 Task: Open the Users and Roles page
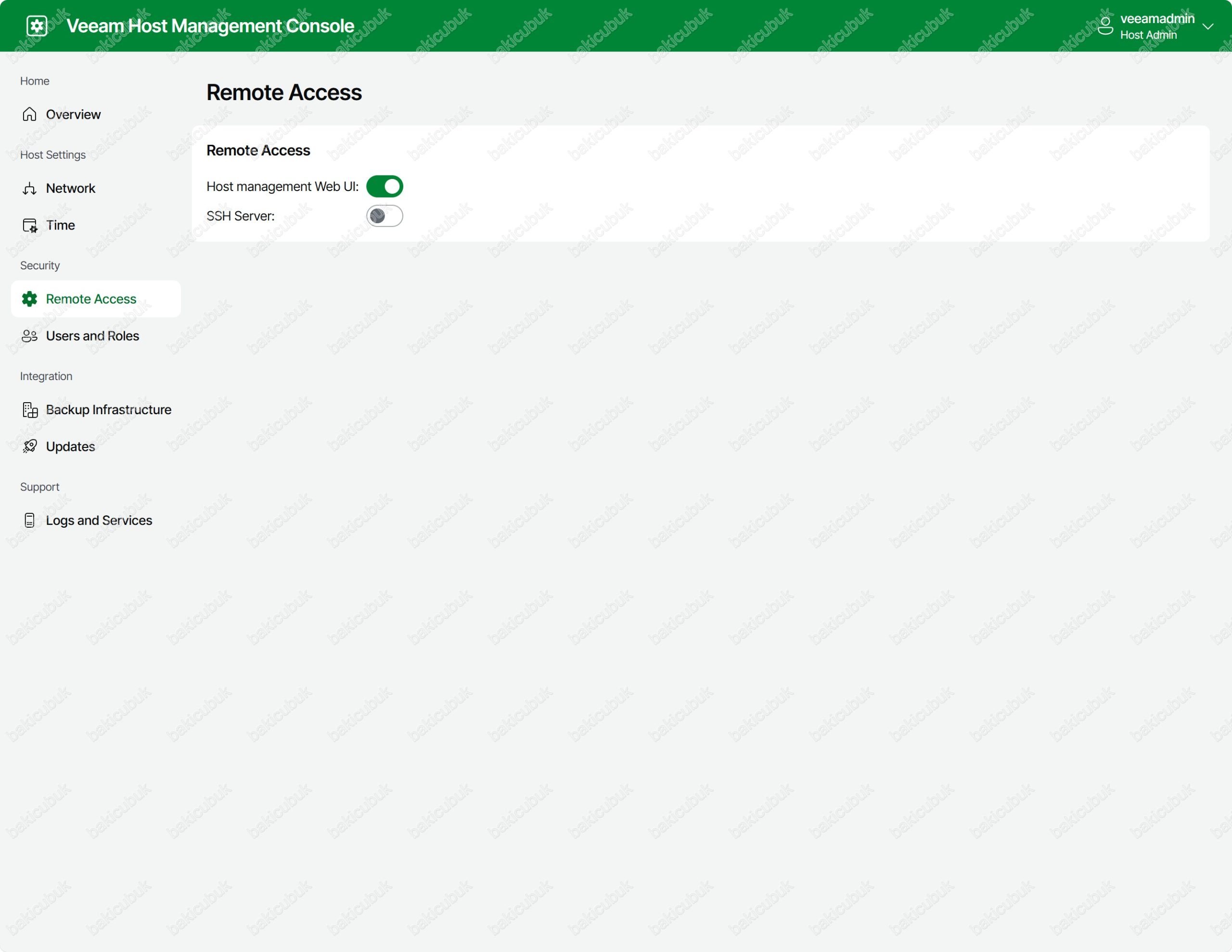92,336
